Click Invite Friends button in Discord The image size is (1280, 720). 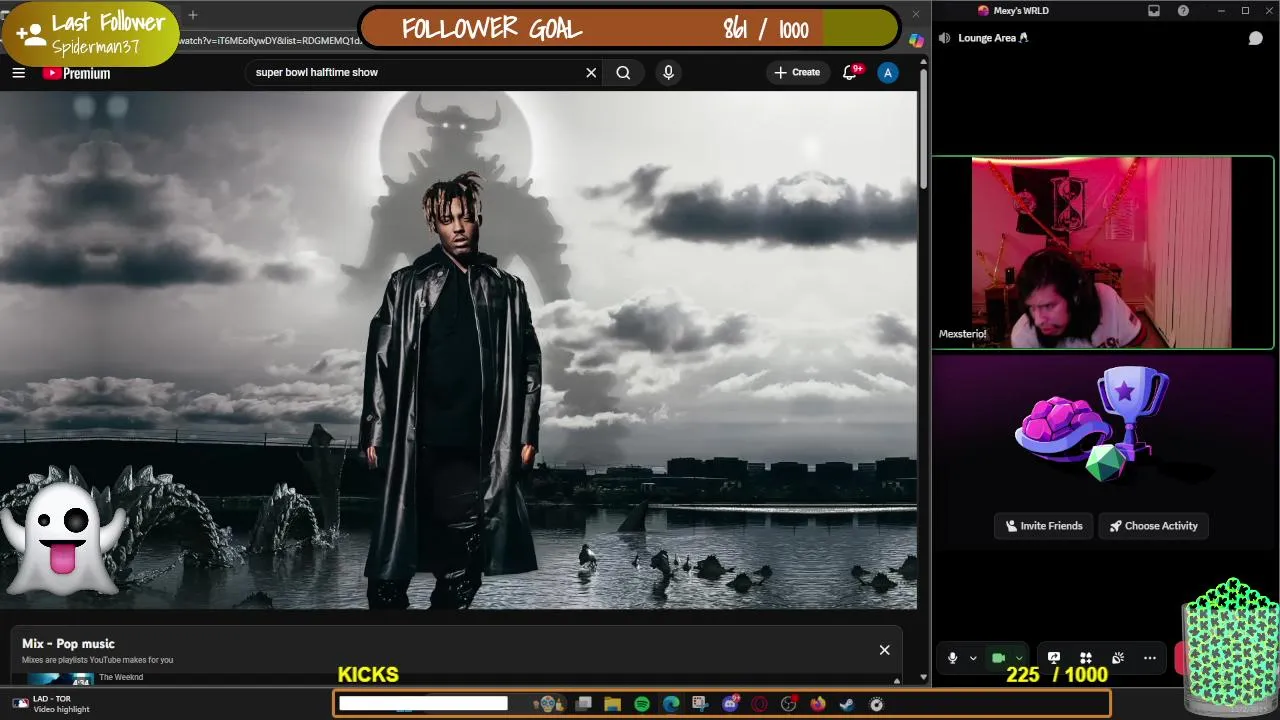point(1044,526)
